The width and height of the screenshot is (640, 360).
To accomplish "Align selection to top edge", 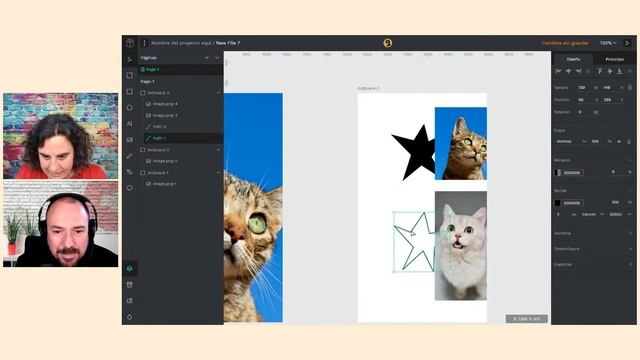I will pos(600,71).
